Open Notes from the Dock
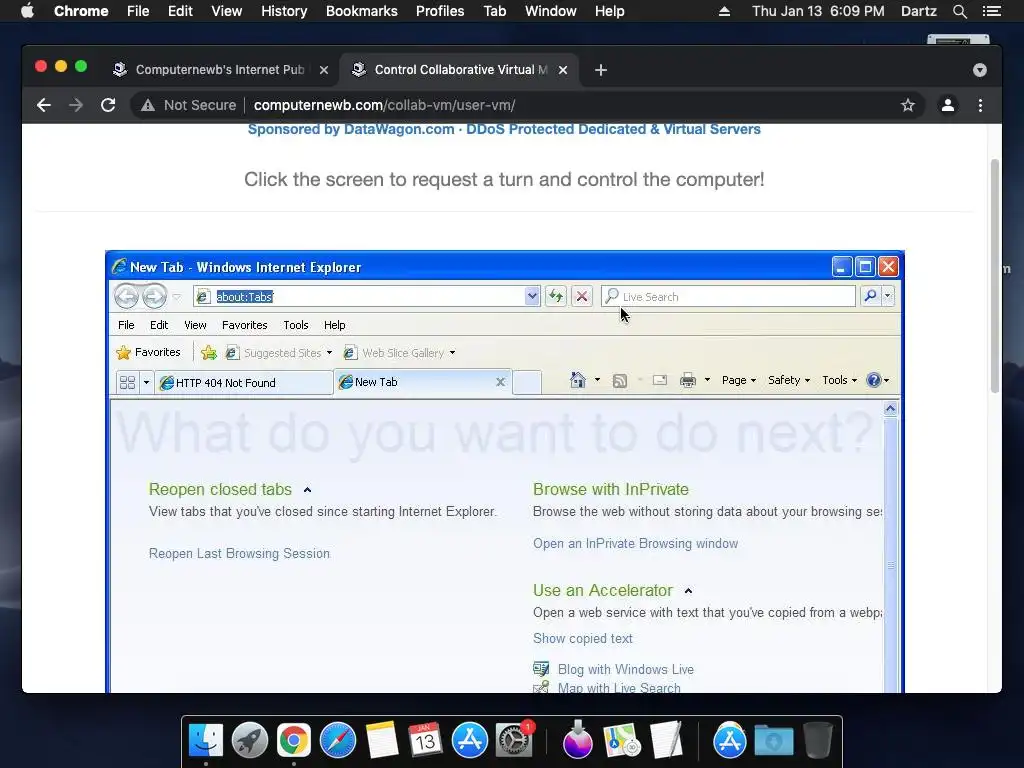Image resolution: width=1024 pixels, height=768 pixels. pos(381,741)
